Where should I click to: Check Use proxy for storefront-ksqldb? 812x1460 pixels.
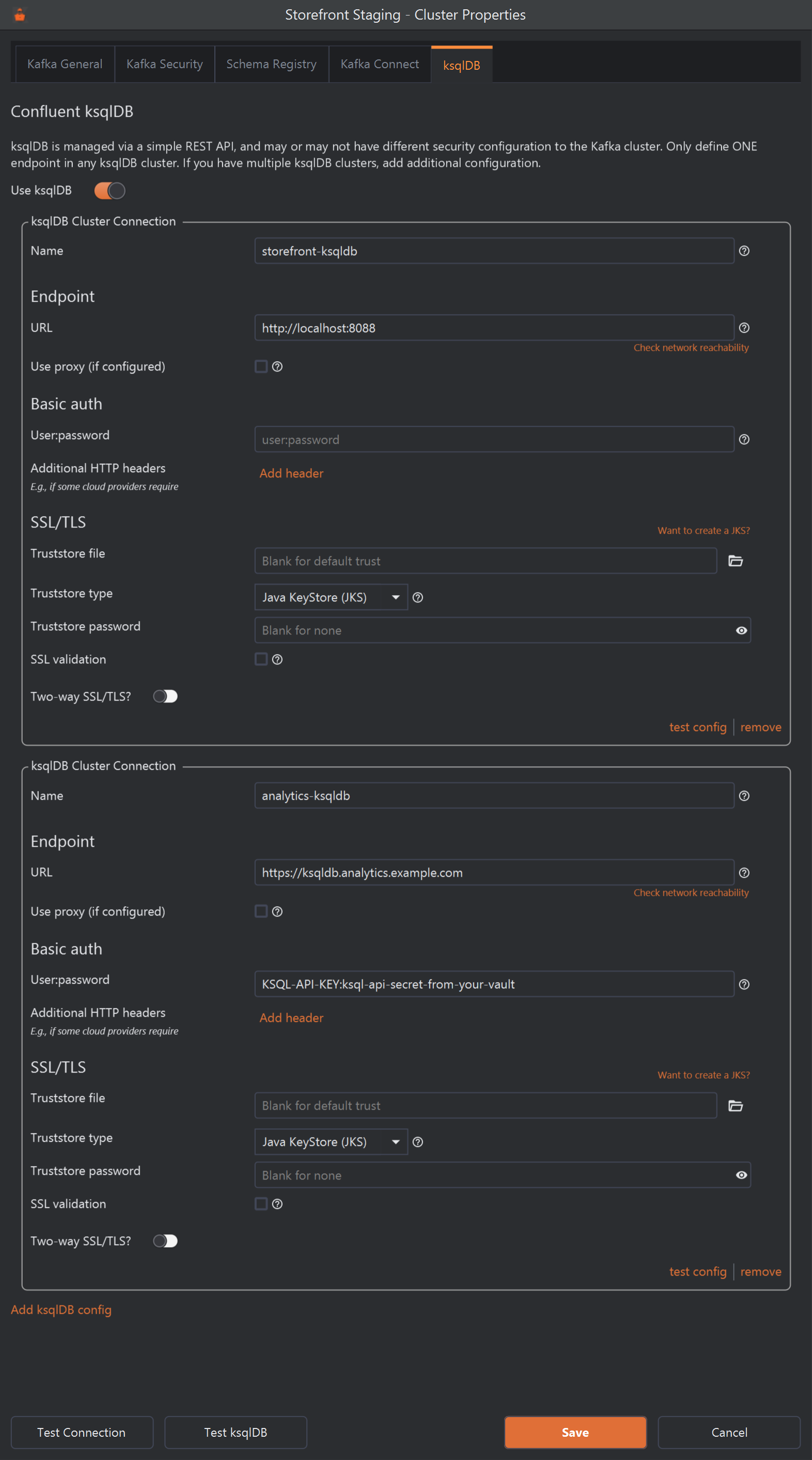coord(261,367)
